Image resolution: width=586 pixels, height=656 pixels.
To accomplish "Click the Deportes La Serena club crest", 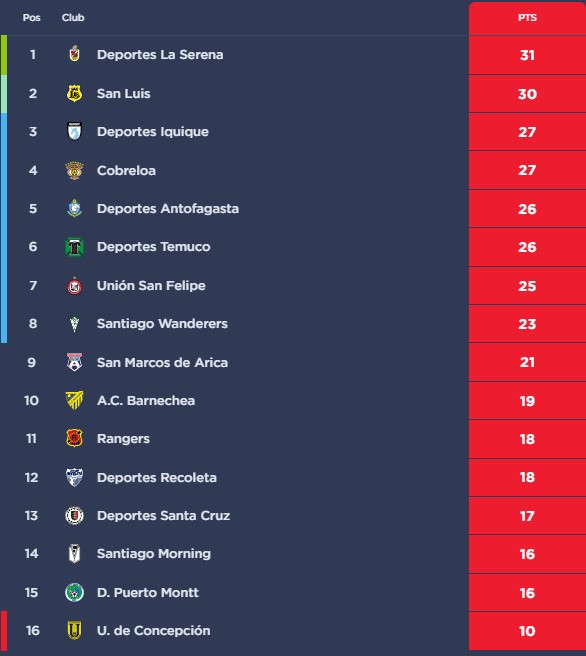I will (74, 54).
